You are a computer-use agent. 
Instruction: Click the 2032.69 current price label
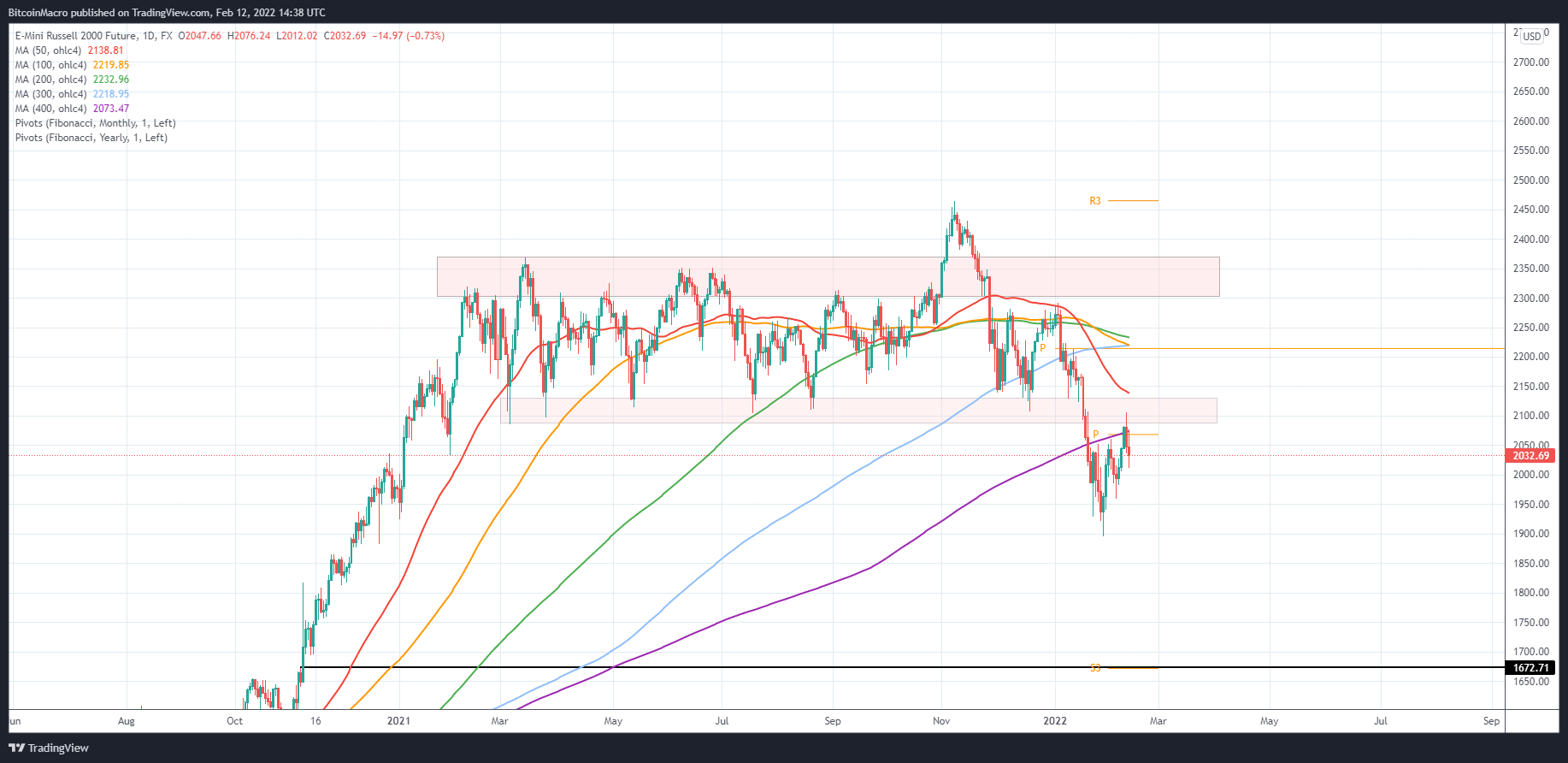(1530, 456)
